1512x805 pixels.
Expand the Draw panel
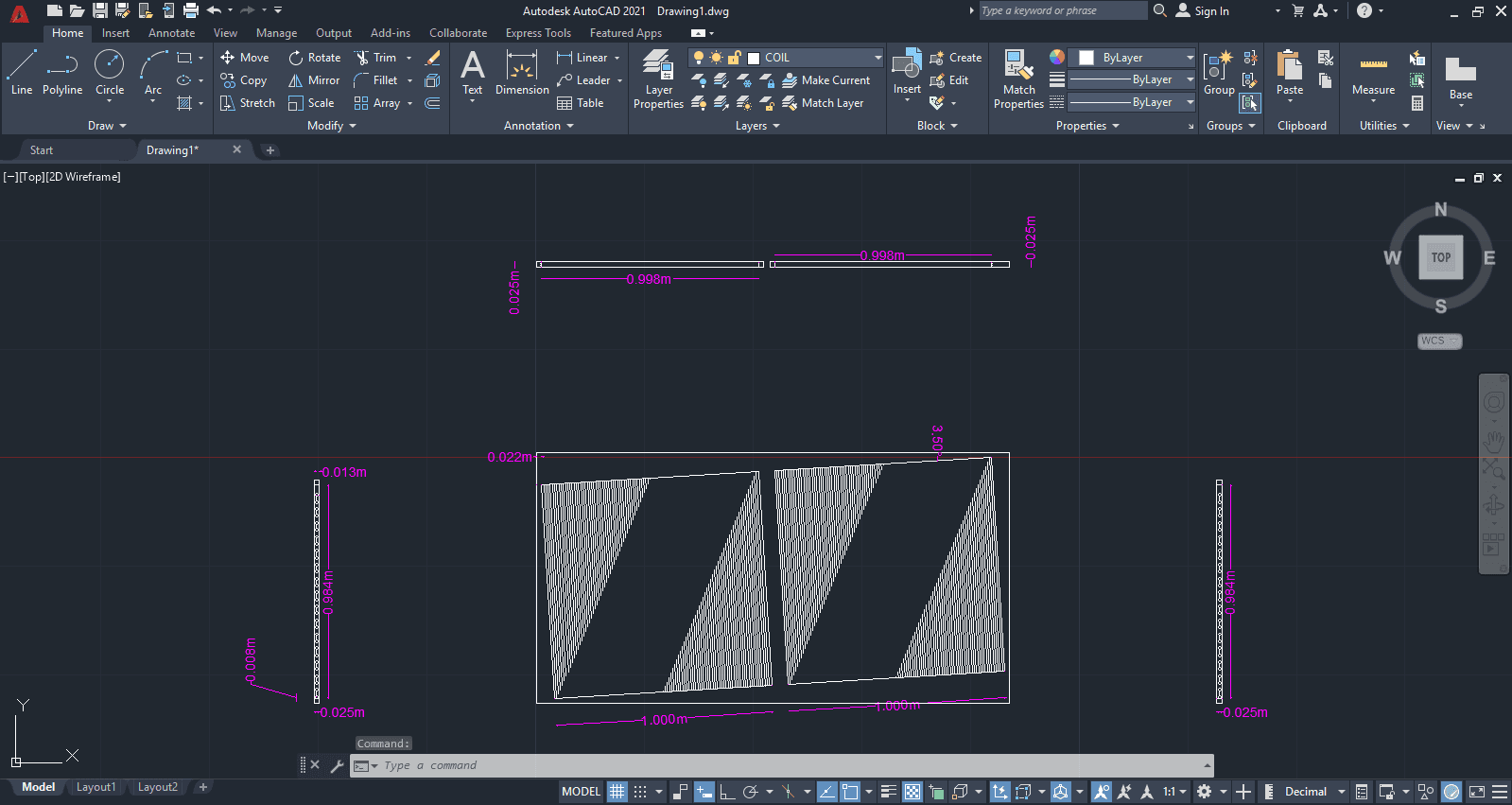tap(107, 126)
